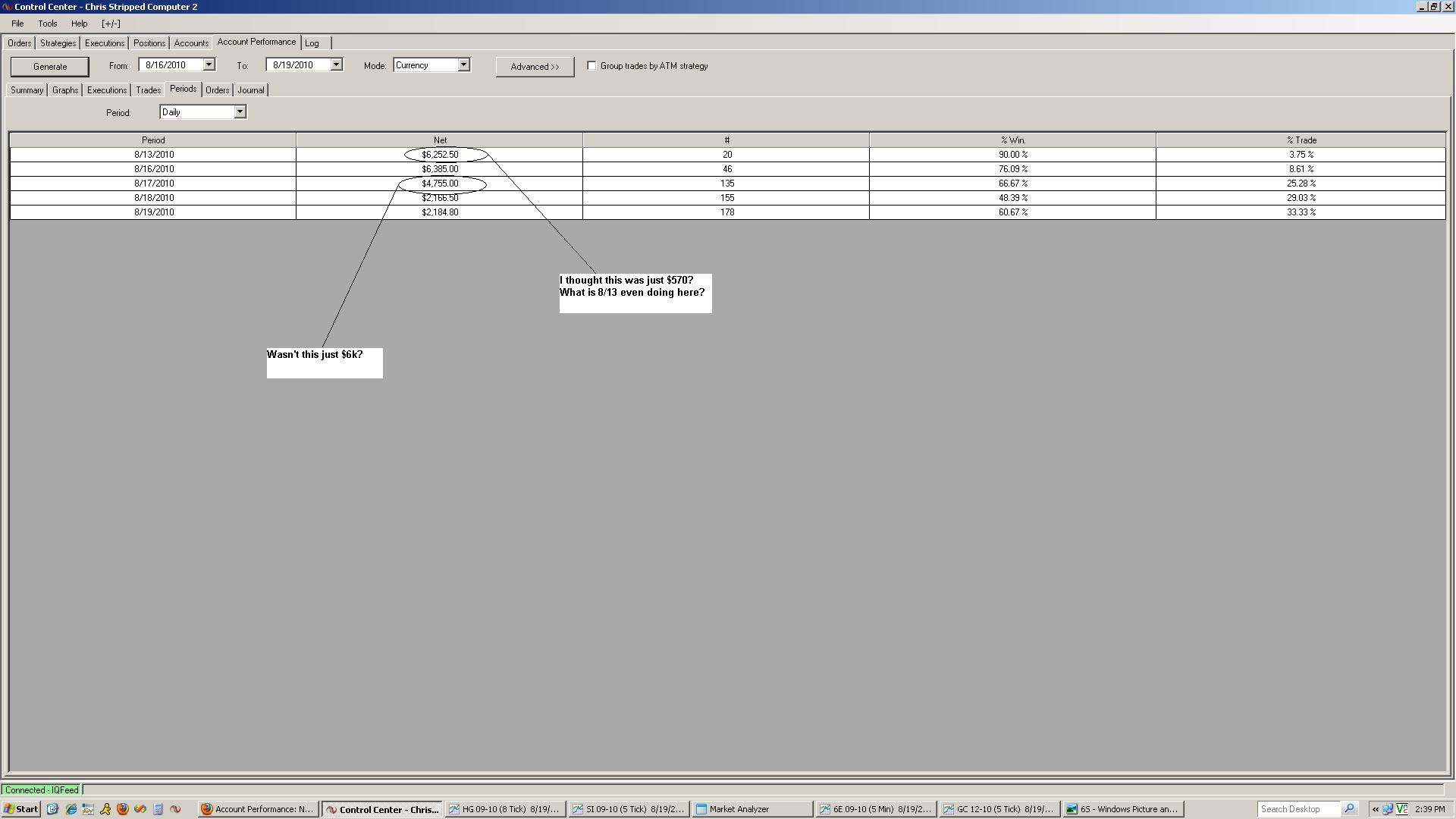1456x819 pixels.
Task: Sort by the Net column header
Action: (440, 140)
